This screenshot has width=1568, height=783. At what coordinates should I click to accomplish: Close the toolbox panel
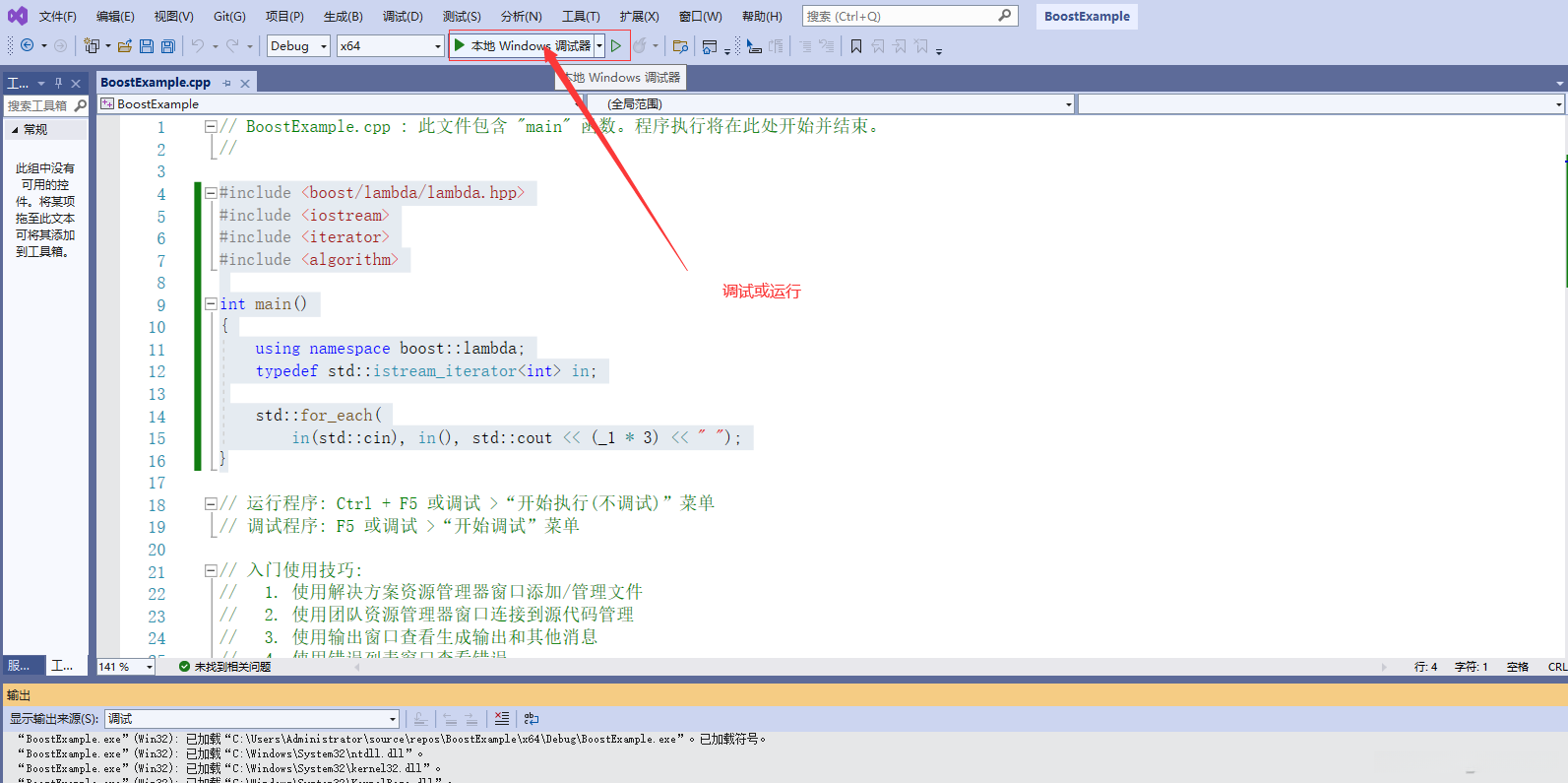tap(76, 84)
